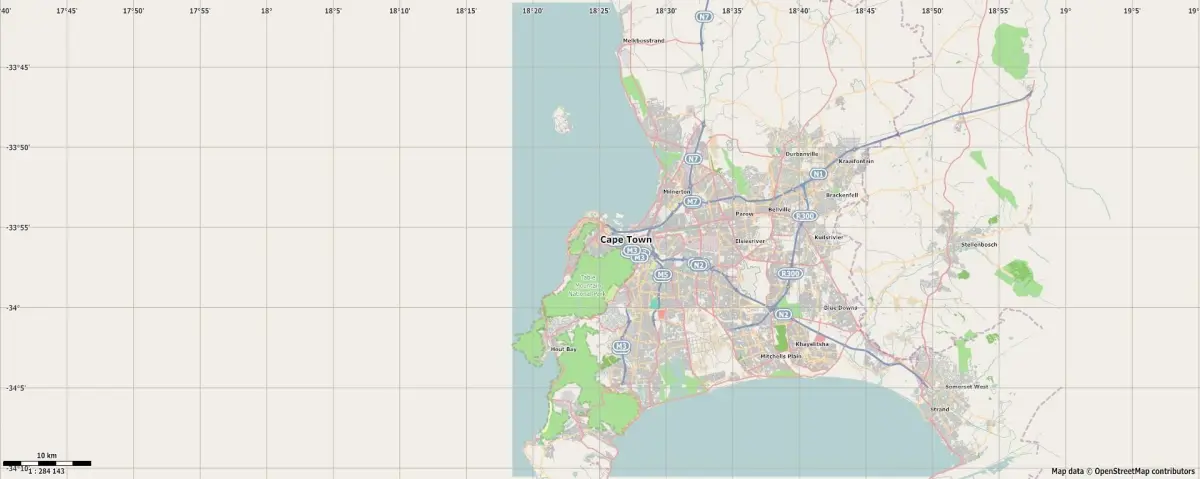The width and height of the screenshot is (1200, 479).
Task: Click the R300 shield near Bellville
Action: (805, 216)
